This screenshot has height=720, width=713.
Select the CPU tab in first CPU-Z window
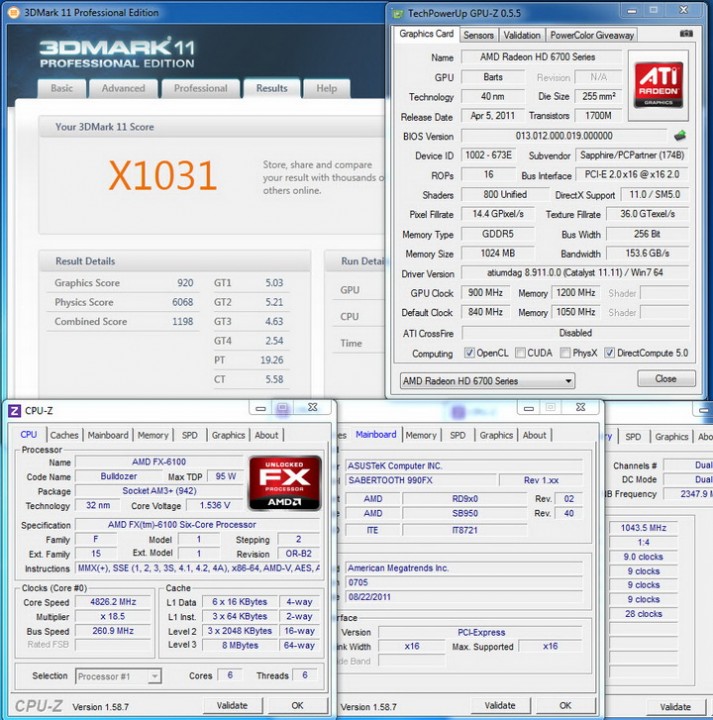coord(28,434)
